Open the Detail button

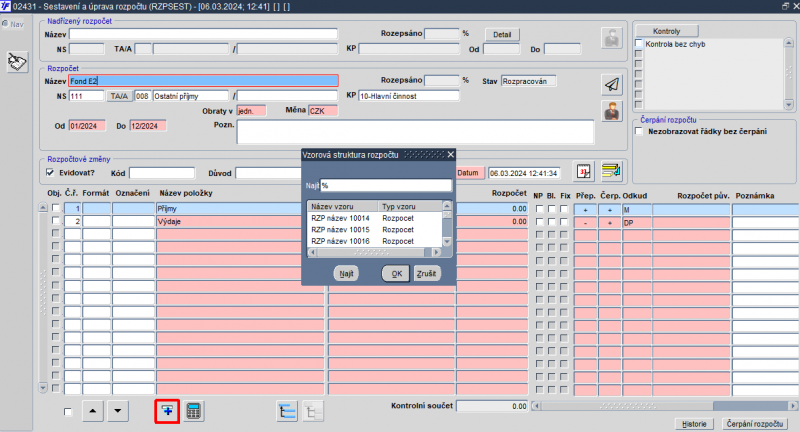pyautogui.click(x=502, y=35)
